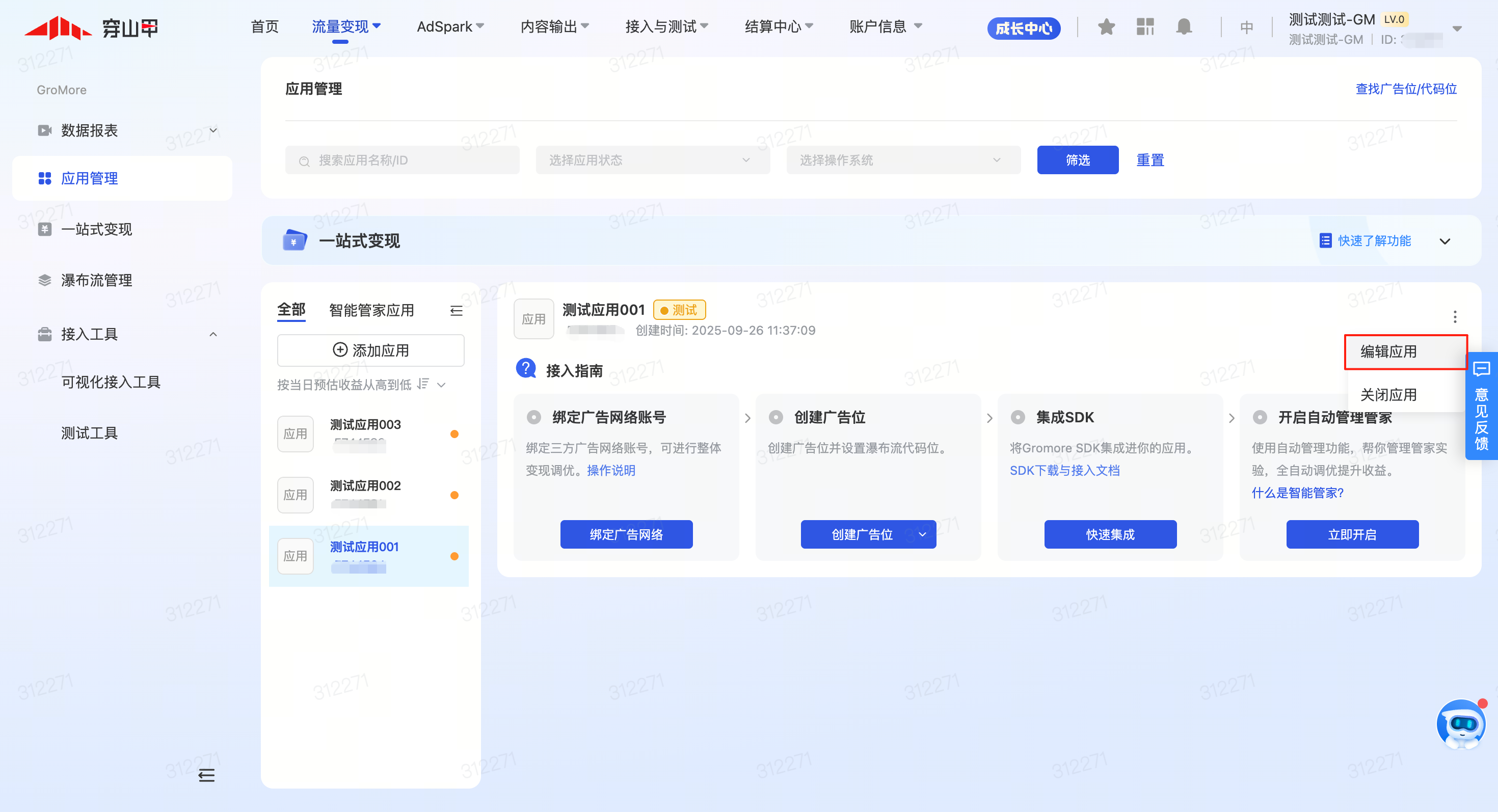Viewport: 1498px width, 812px height.
Task: Collapse the left sidebar menu icon
Action: pos(206,775)
